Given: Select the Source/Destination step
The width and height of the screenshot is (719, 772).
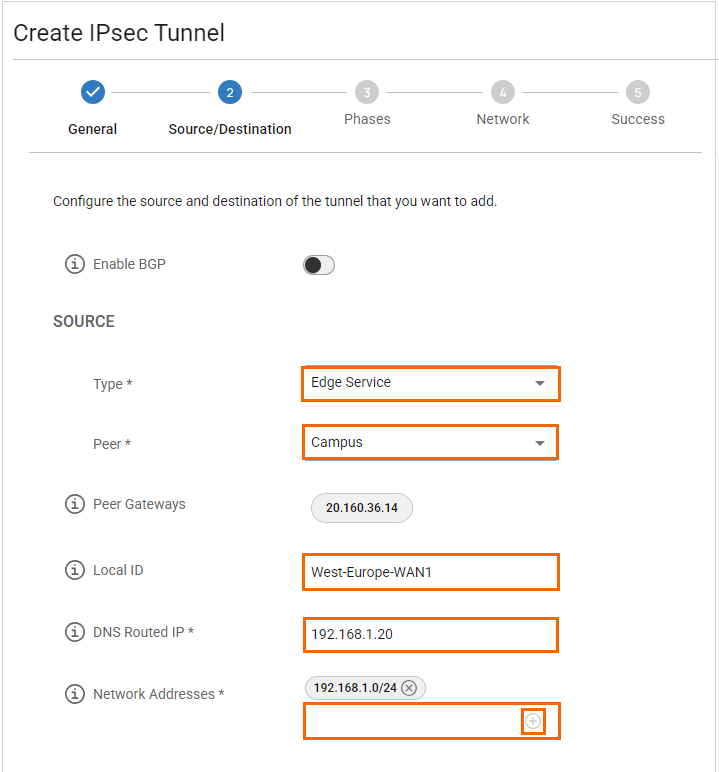Looking at the screenshot, I should click(x=230, y=129).
